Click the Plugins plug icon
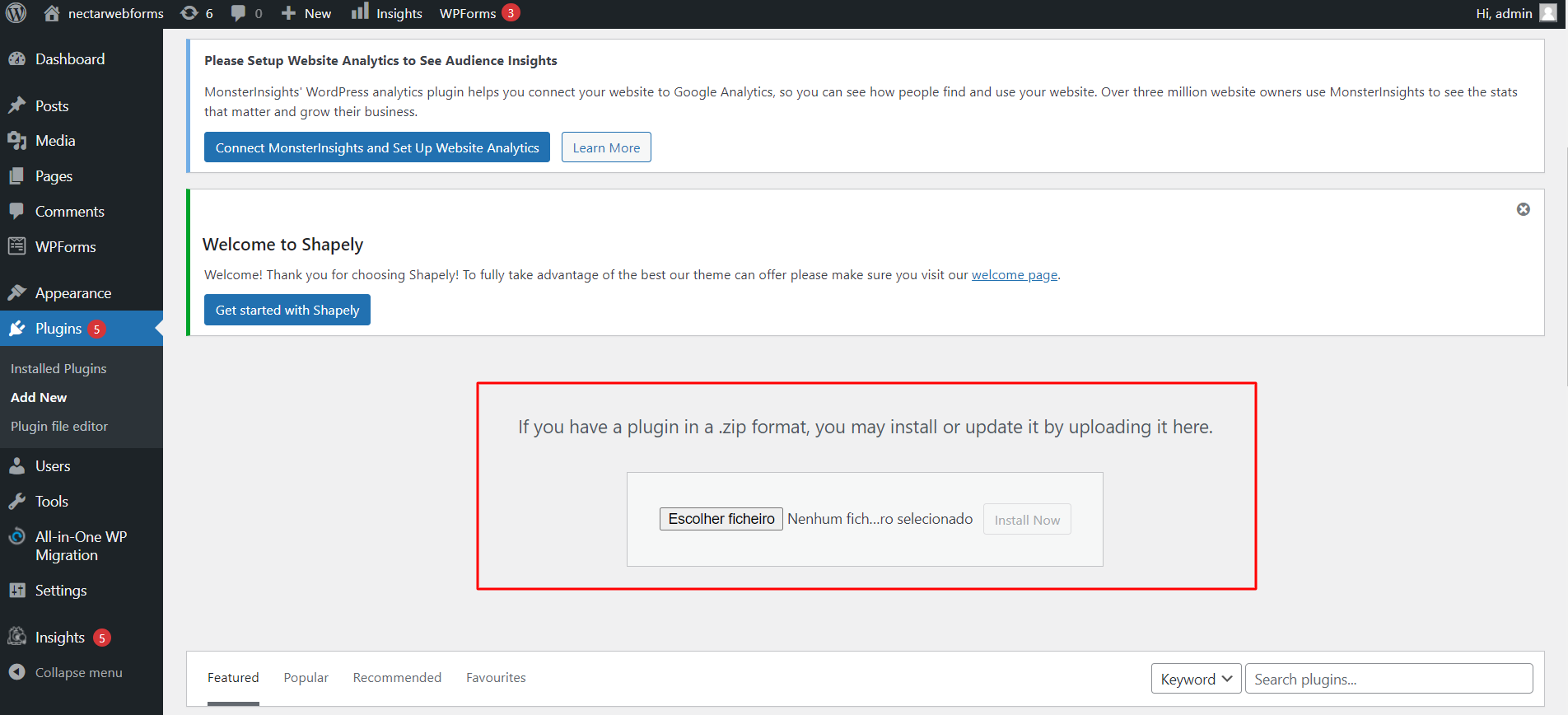1568x715 pixels. coord(16,329)
